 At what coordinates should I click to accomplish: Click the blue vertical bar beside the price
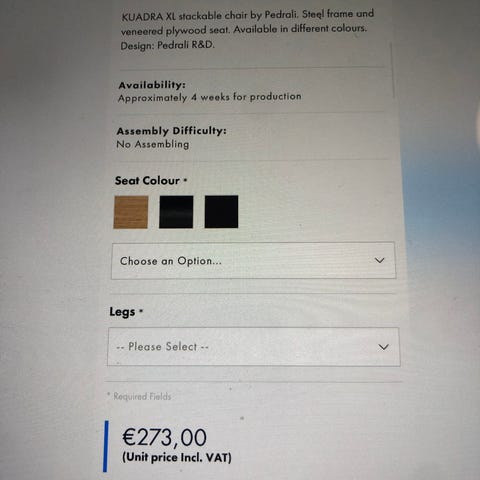[x=106, y=446]
